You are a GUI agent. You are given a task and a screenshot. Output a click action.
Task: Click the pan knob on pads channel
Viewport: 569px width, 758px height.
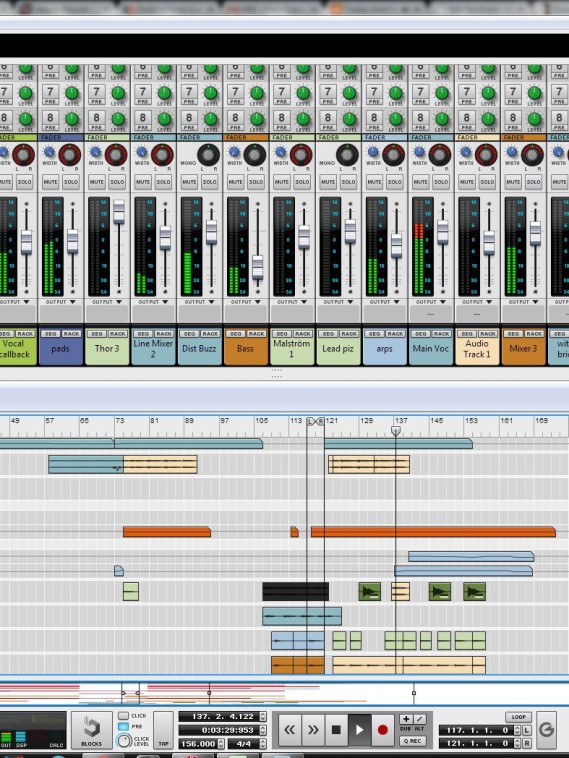pyautogui.click(x=70, y=155)
